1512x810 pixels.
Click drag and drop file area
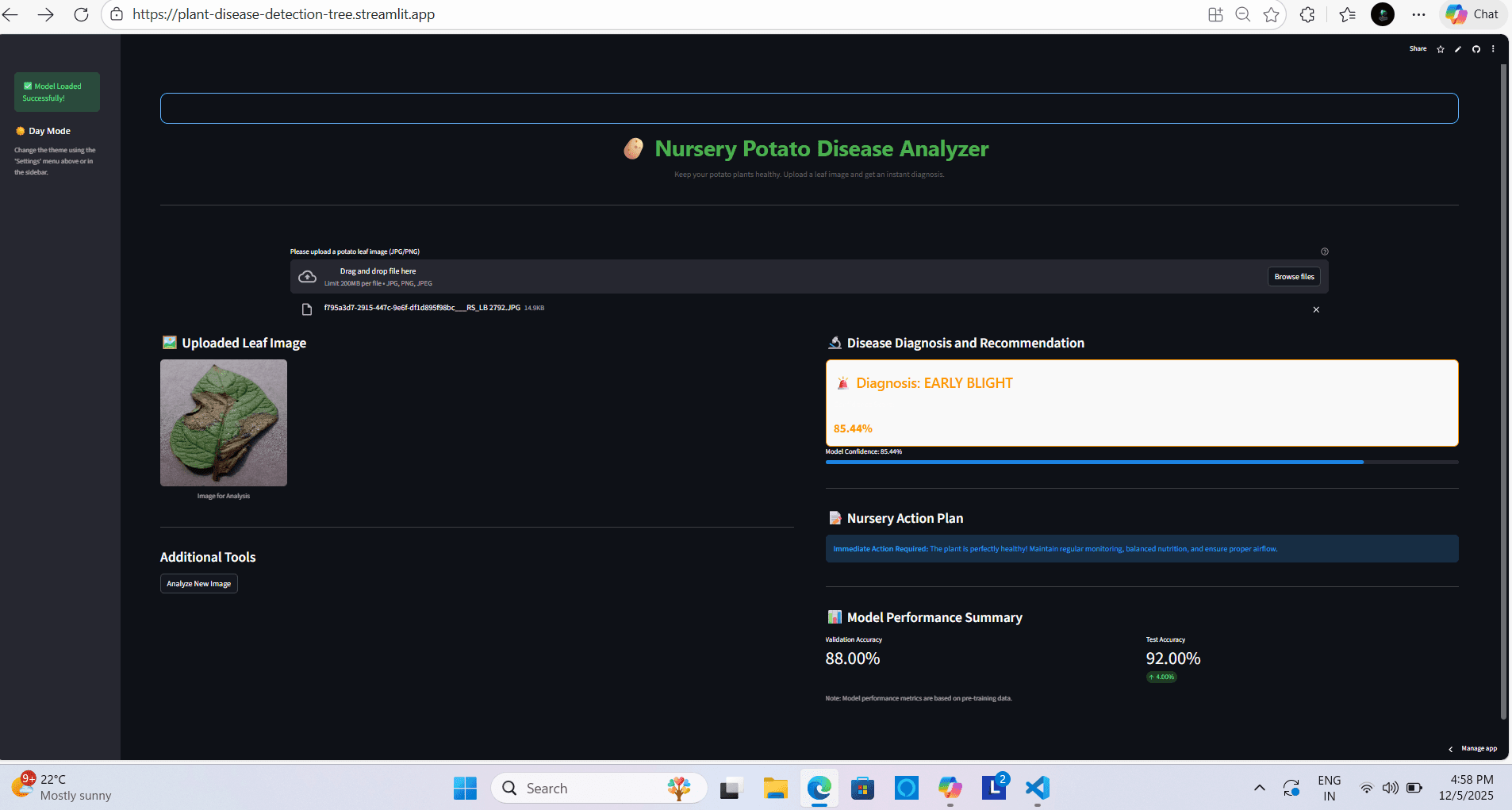point(809,277)
